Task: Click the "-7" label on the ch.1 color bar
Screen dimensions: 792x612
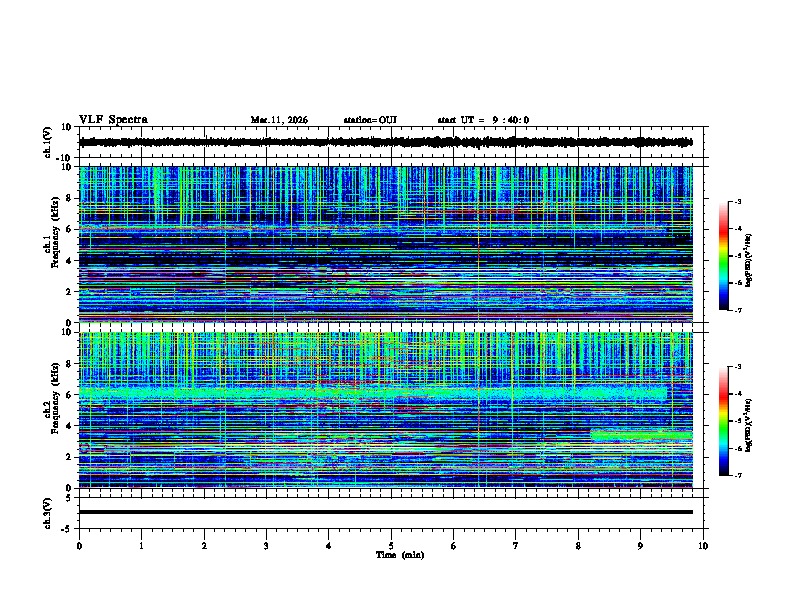Action: [x=738, y=310]
